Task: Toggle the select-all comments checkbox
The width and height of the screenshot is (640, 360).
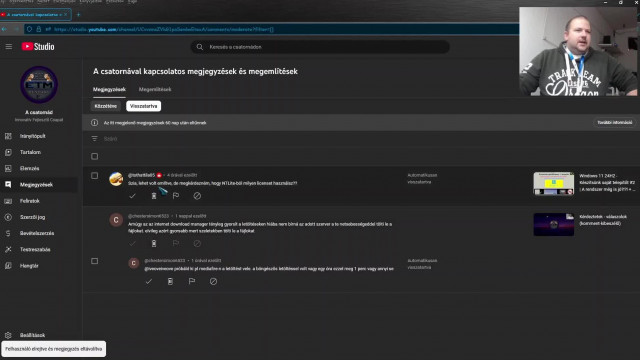Action: (94, 156)
